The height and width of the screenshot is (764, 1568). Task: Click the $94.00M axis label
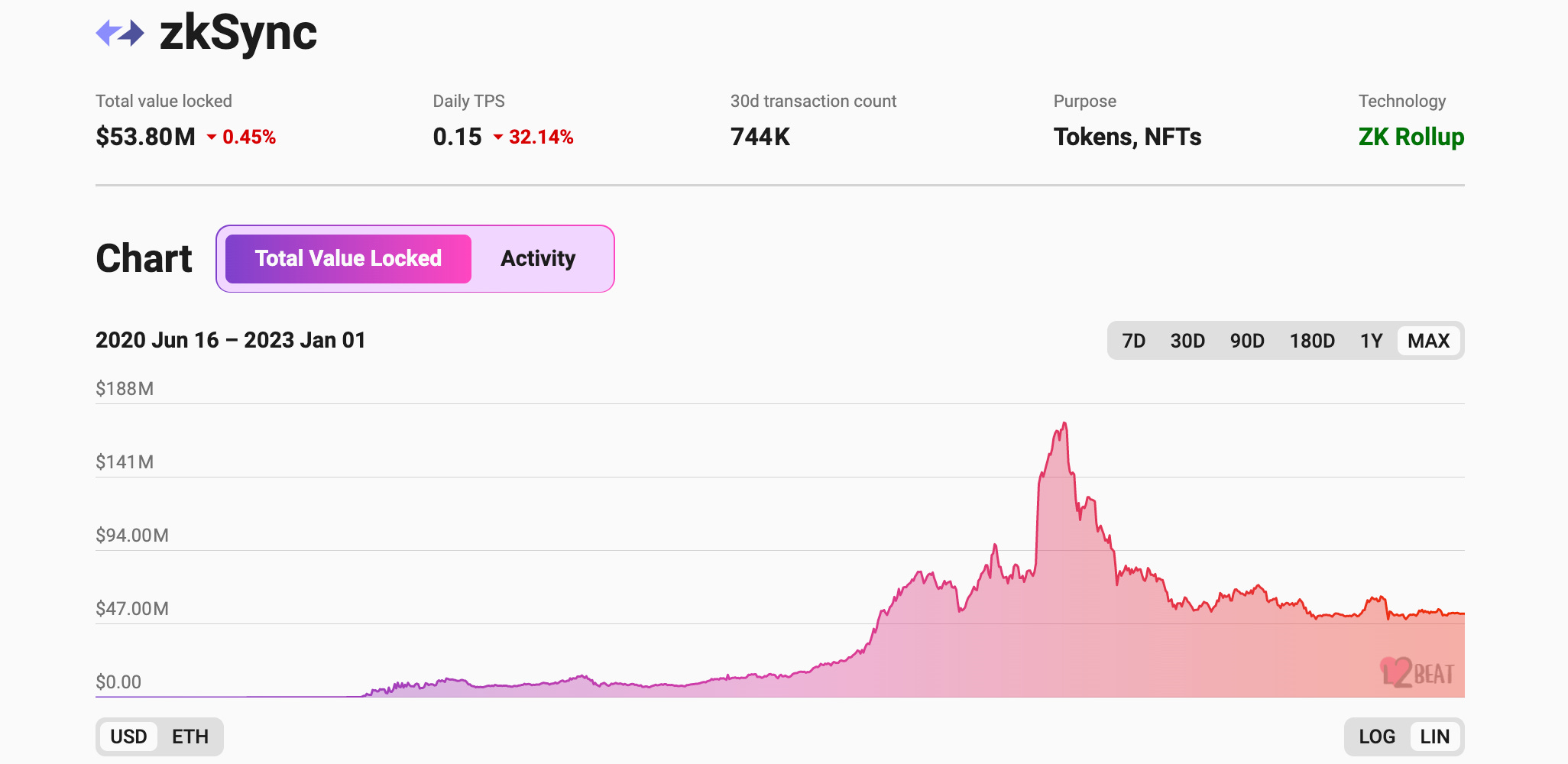click(x=132, y=536)
